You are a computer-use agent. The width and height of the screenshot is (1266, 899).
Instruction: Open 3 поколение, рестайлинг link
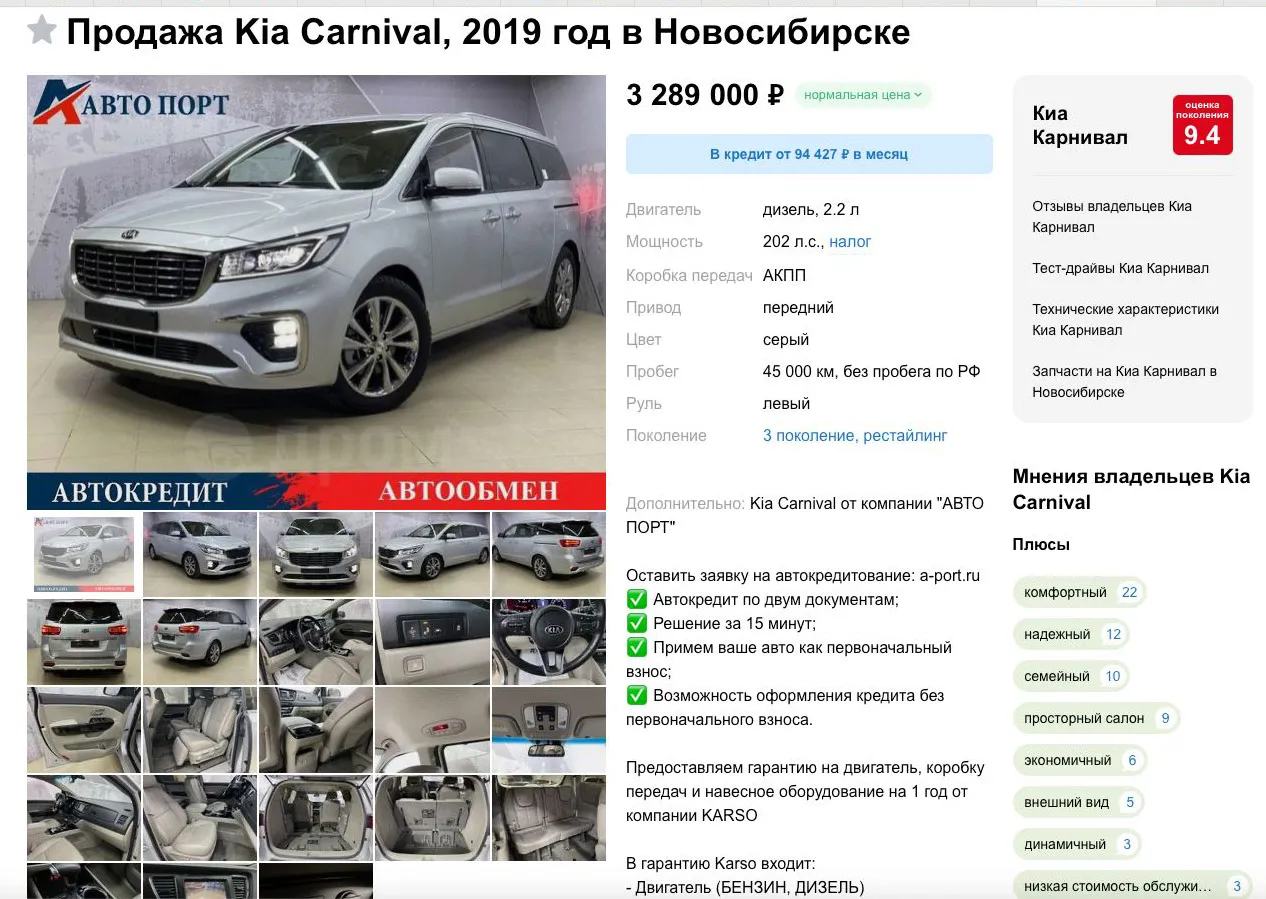(855, 436)
